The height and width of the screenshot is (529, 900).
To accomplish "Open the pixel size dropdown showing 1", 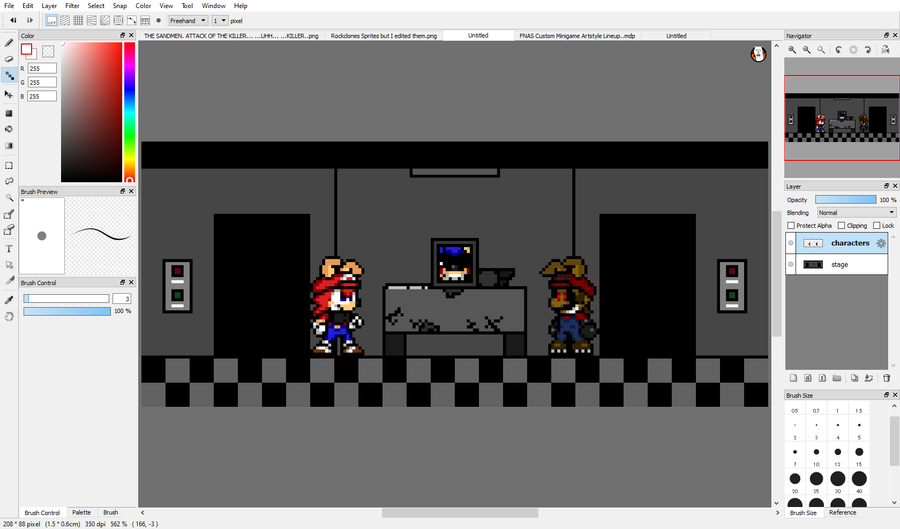I will pos(220,21).
